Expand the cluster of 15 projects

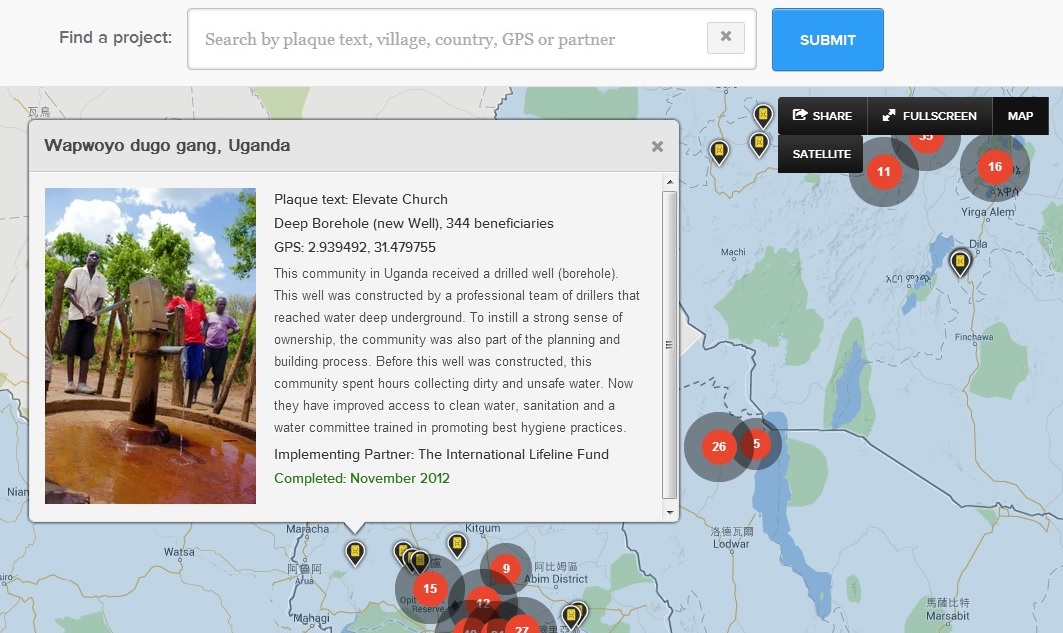430,589
